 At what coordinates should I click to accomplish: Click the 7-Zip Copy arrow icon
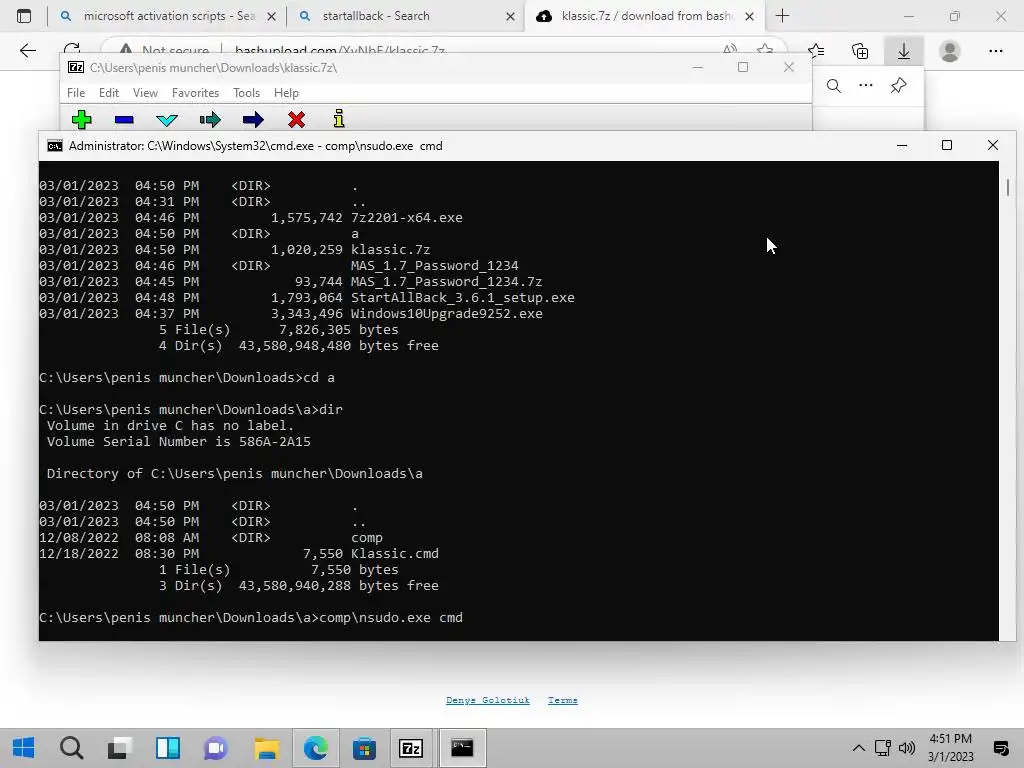click(210, 120)
